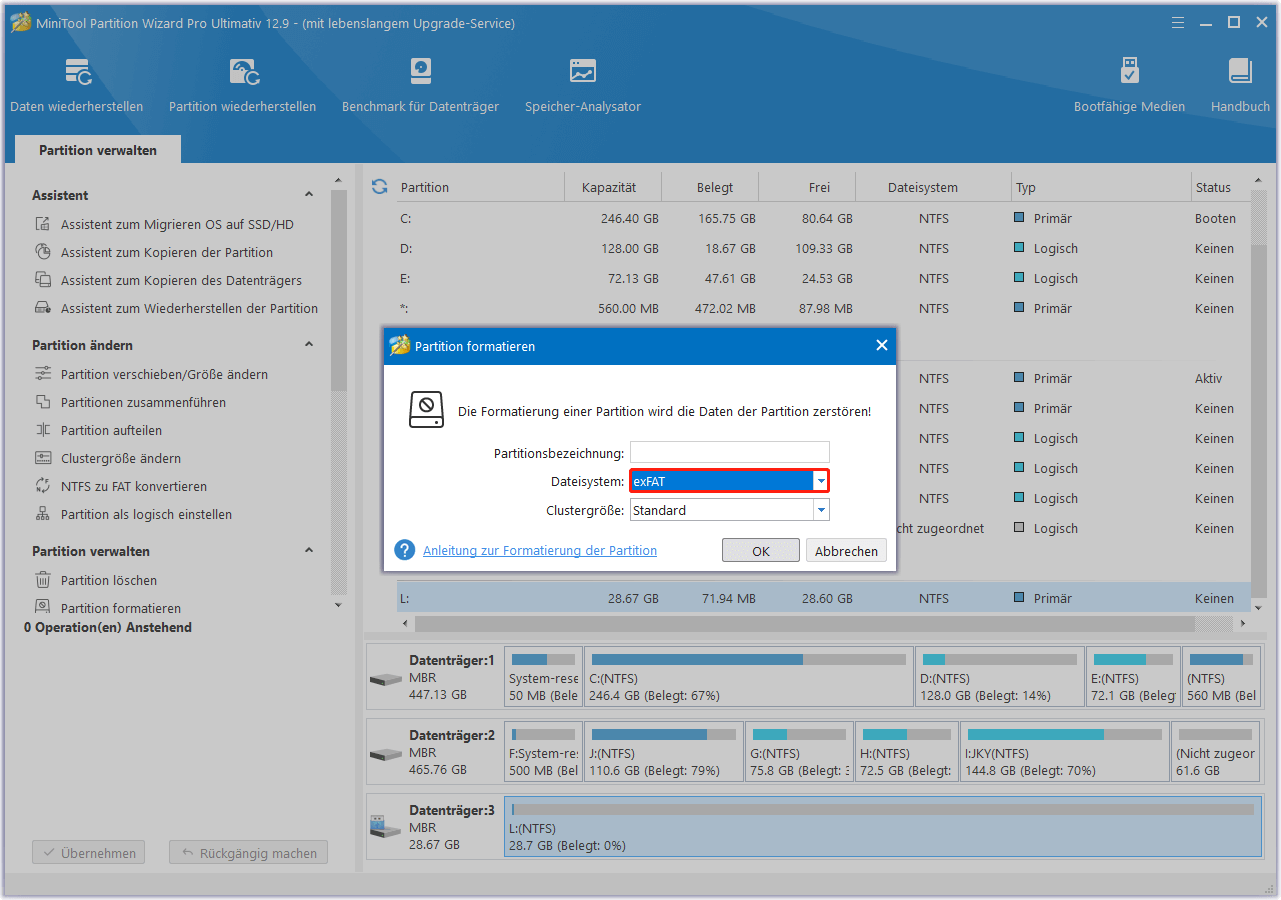Click Assistent zum Migrieren OS icon
The width and height of the screenshot is (1281, 900).
pyautogui.click(x=43, y=224)
